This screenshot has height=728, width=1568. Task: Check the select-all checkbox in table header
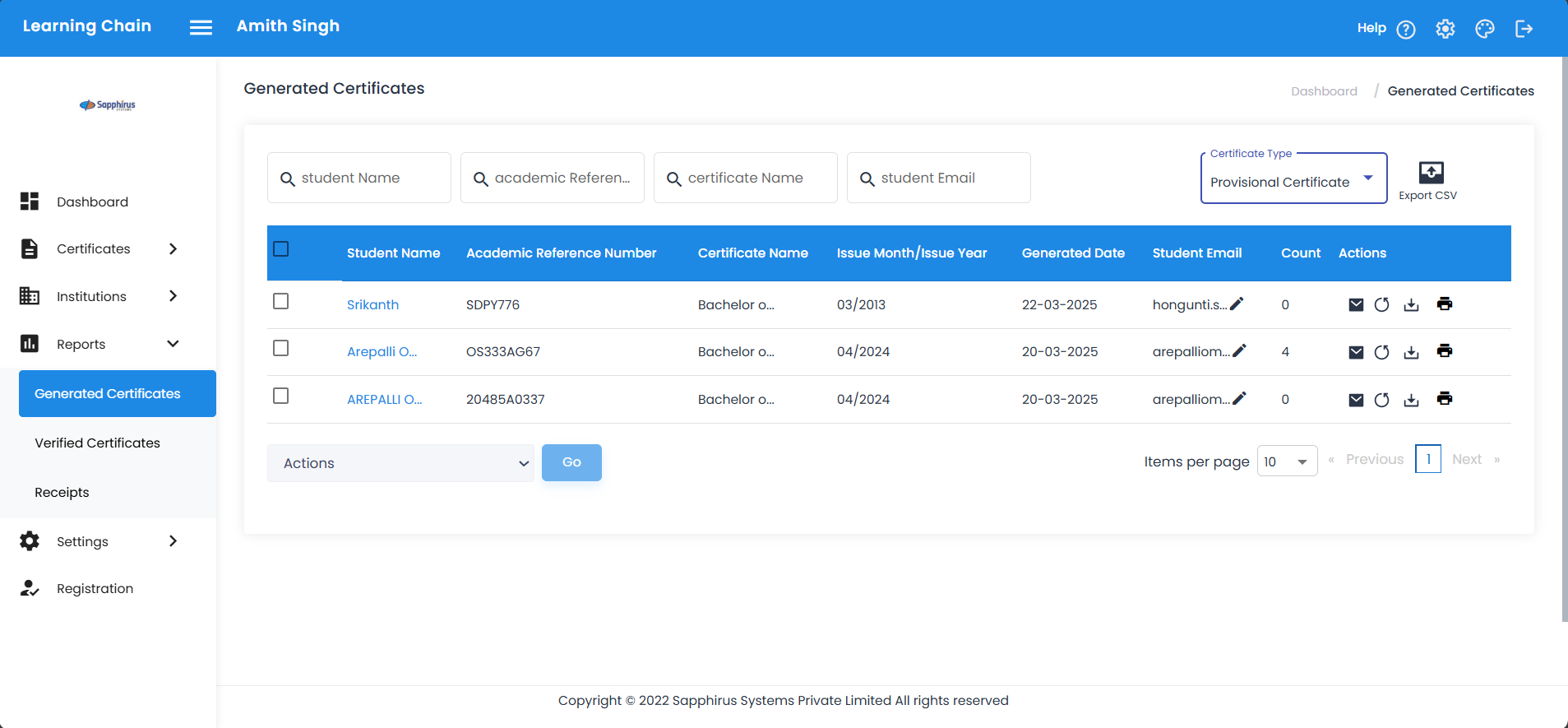(x=281, y=249)
